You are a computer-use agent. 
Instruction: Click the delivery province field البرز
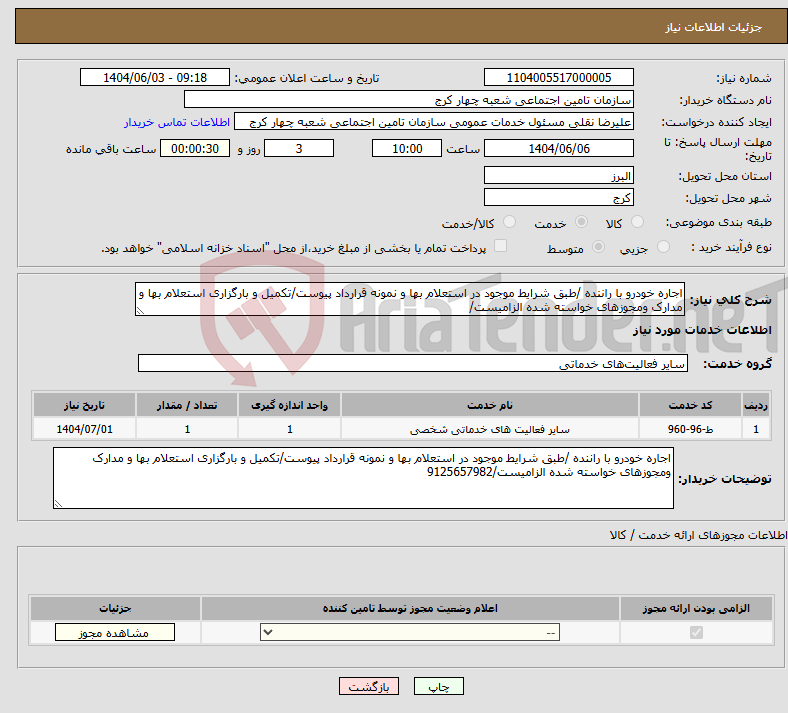(559, 175)
